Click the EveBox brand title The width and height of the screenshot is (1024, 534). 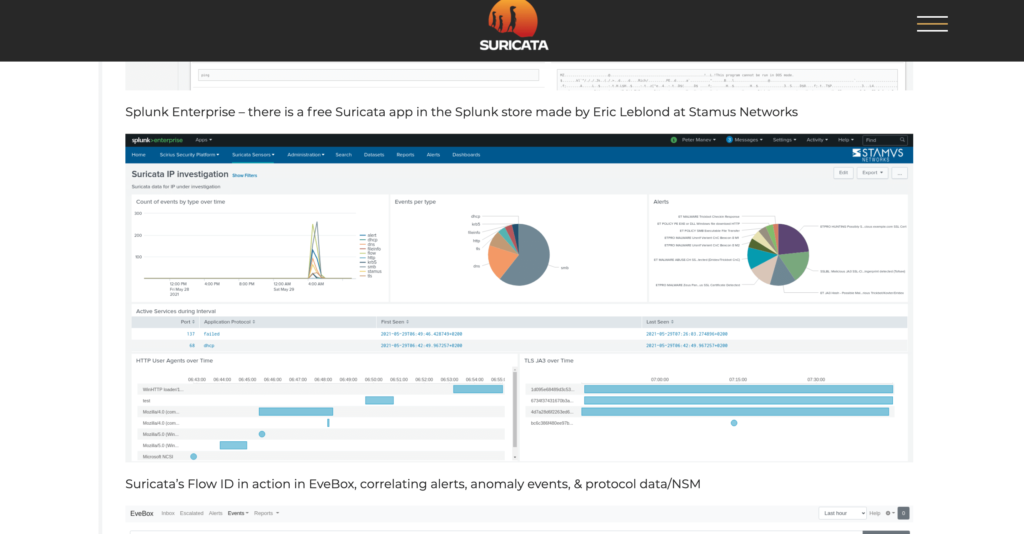coord(142,514)
